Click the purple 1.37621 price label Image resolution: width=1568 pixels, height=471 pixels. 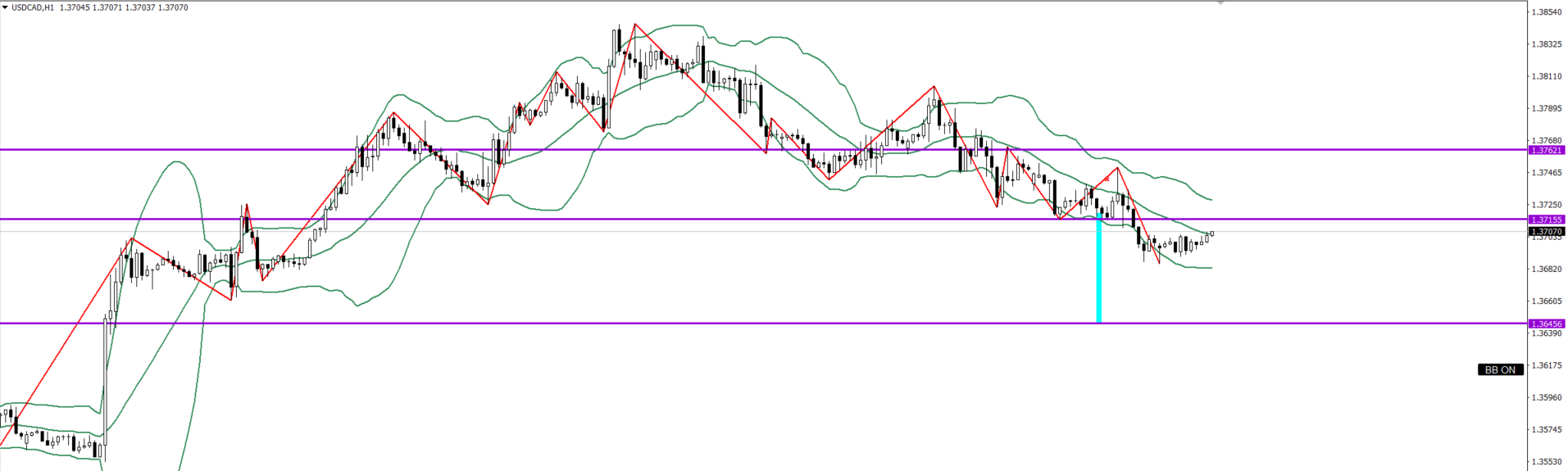pyautogui.click(x=1547, y=150)
